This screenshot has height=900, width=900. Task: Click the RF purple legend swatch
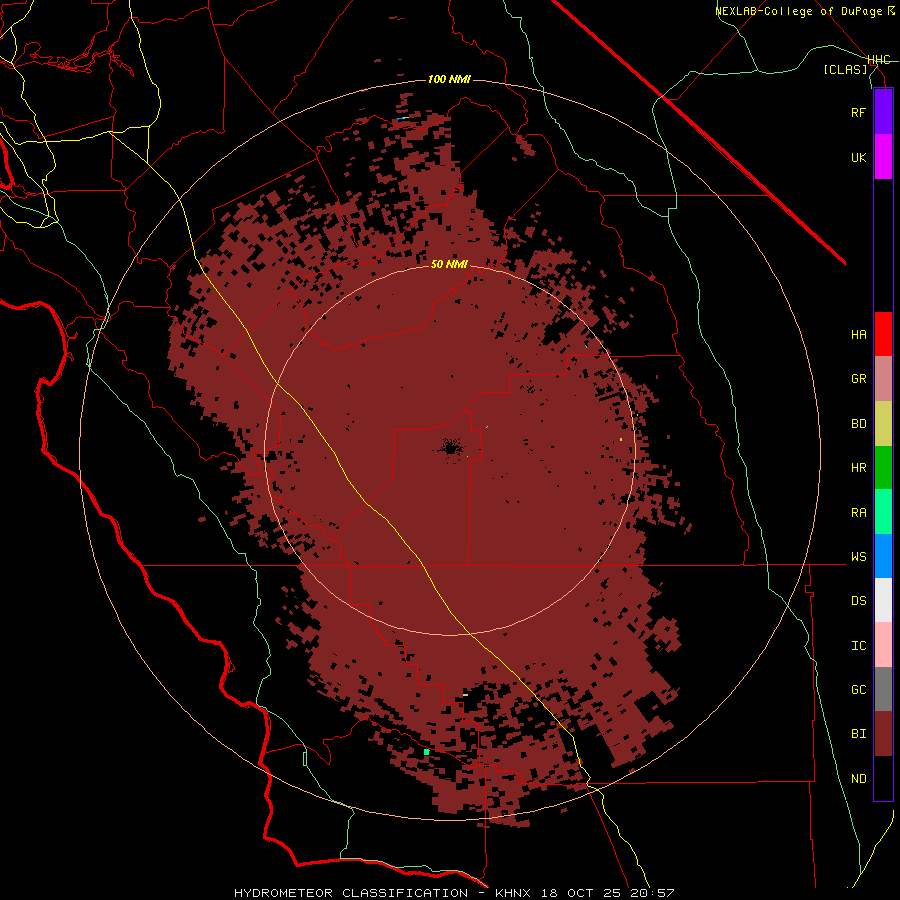click(x=883, y=112)
